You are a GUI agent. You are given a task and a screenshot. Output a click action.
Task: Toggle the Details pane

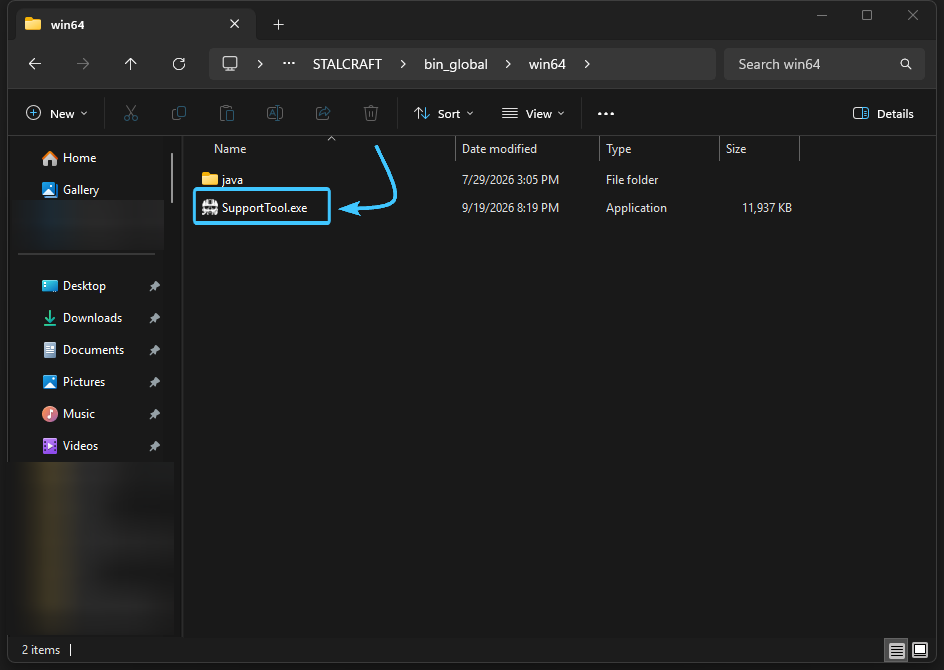(883, 113)
